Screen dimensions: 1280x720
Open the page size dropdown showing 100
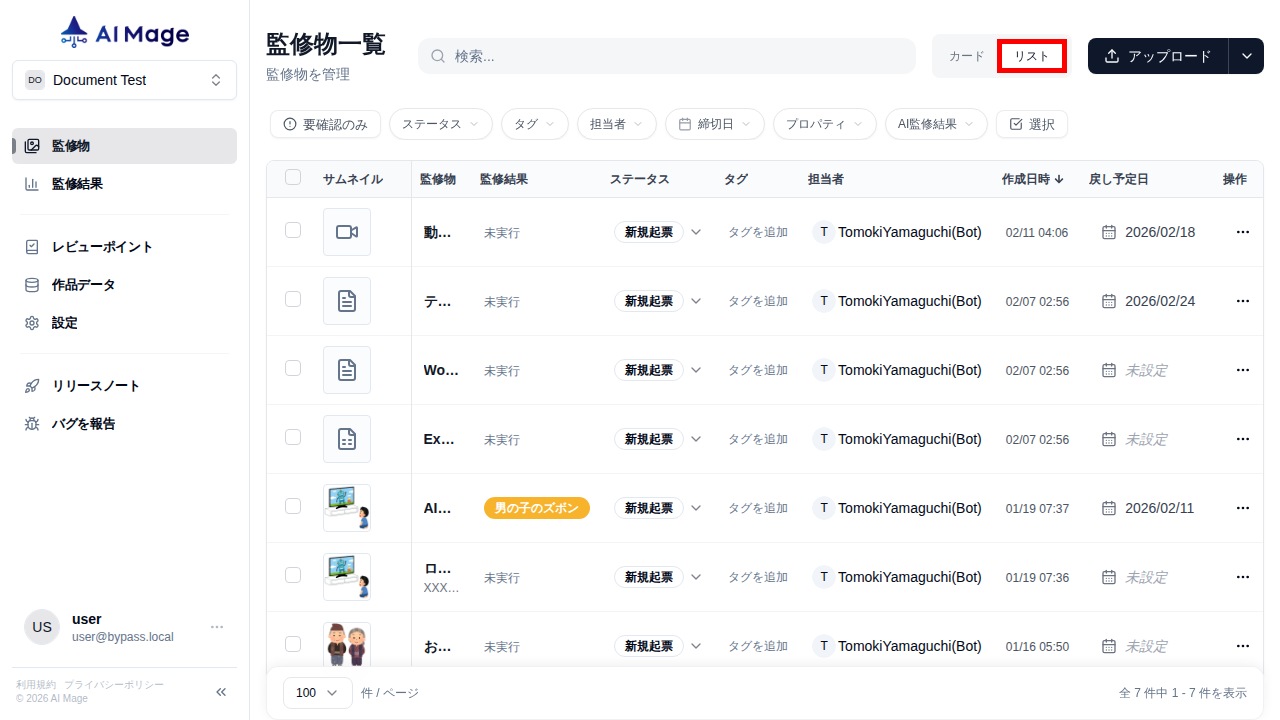point(317,692)
